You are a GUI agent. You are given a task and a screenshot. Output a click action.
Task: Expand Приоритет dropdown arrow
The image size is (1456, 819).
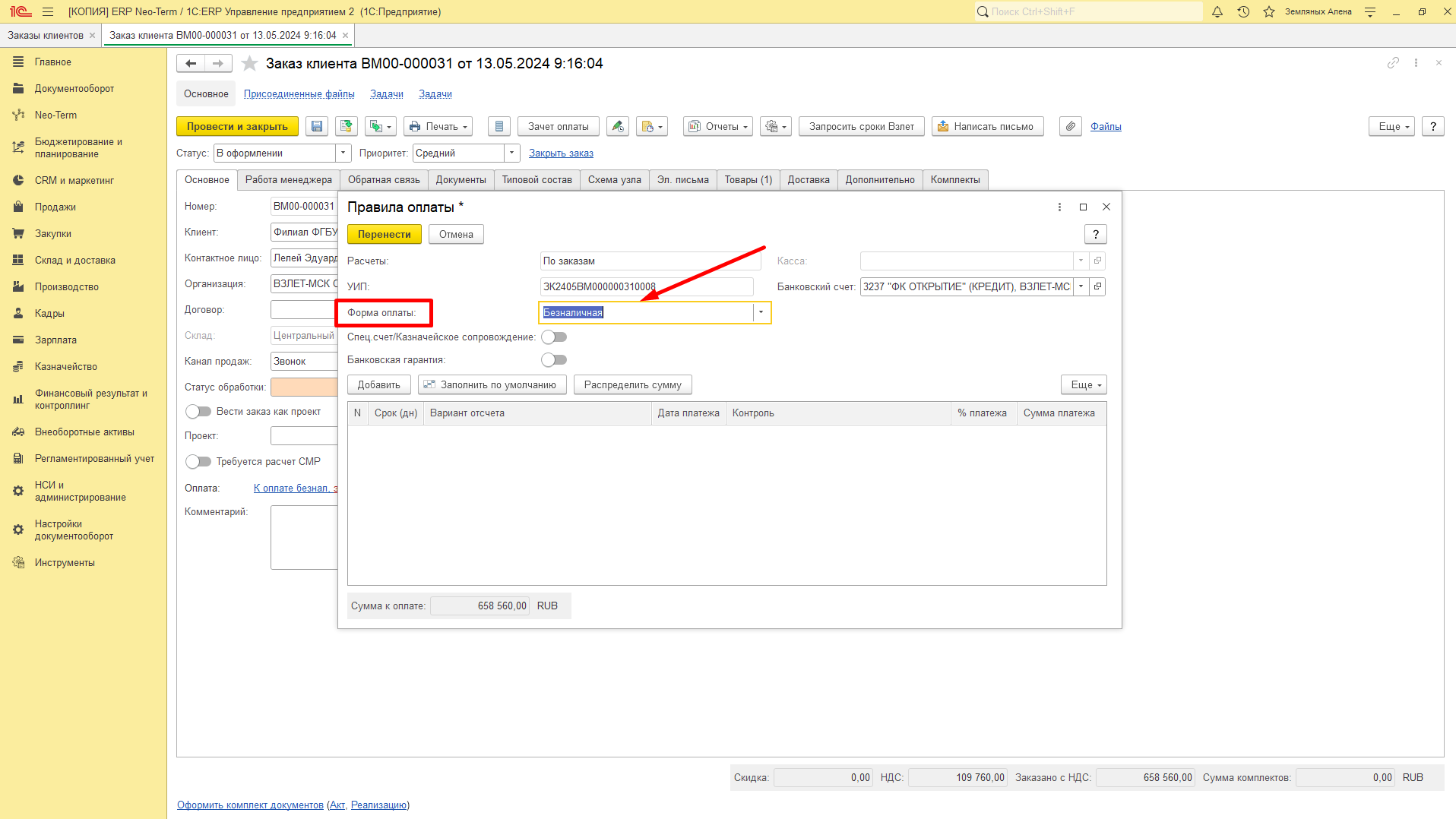coord(512,153)
